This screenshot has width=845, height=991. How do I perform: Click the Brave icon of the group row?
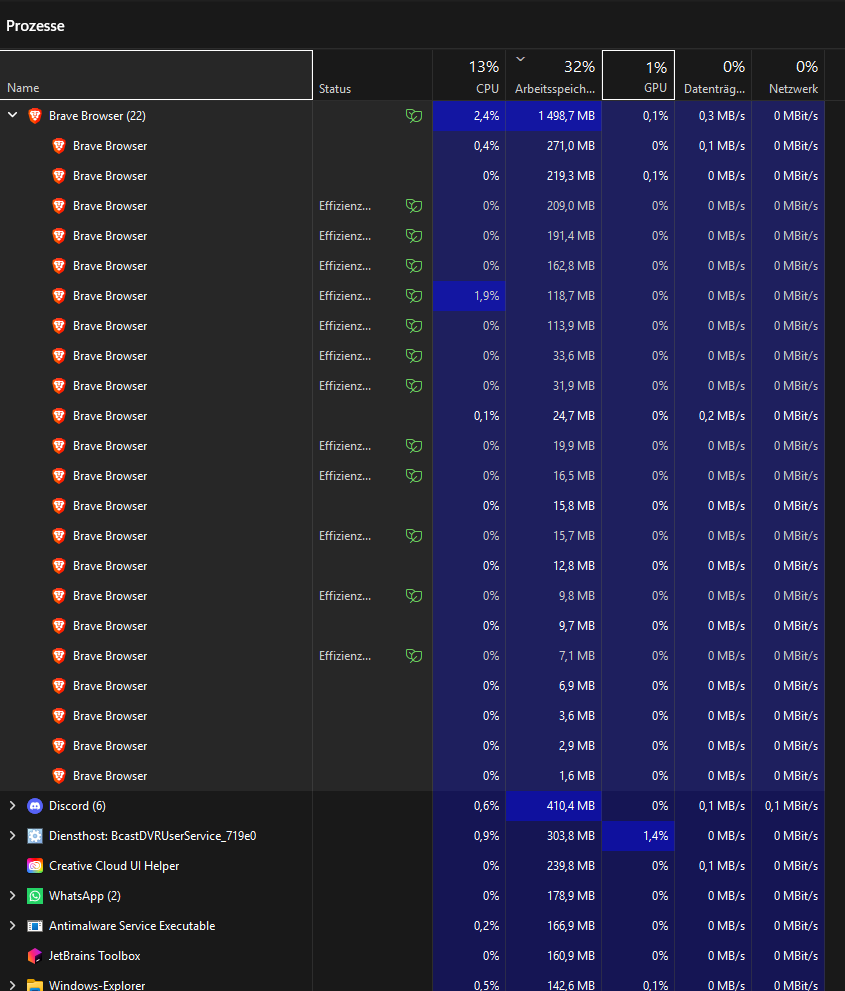[35, 116]
